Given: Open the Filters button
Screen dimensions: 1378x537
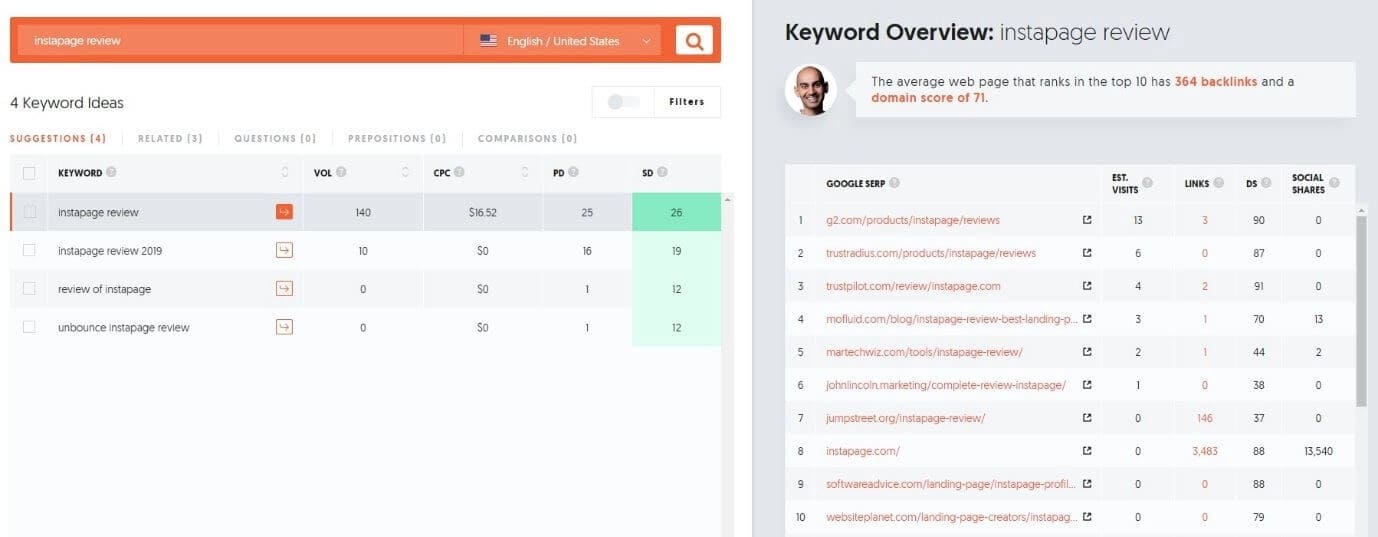Looking at the screenshot, I should (x=687, y=102).
